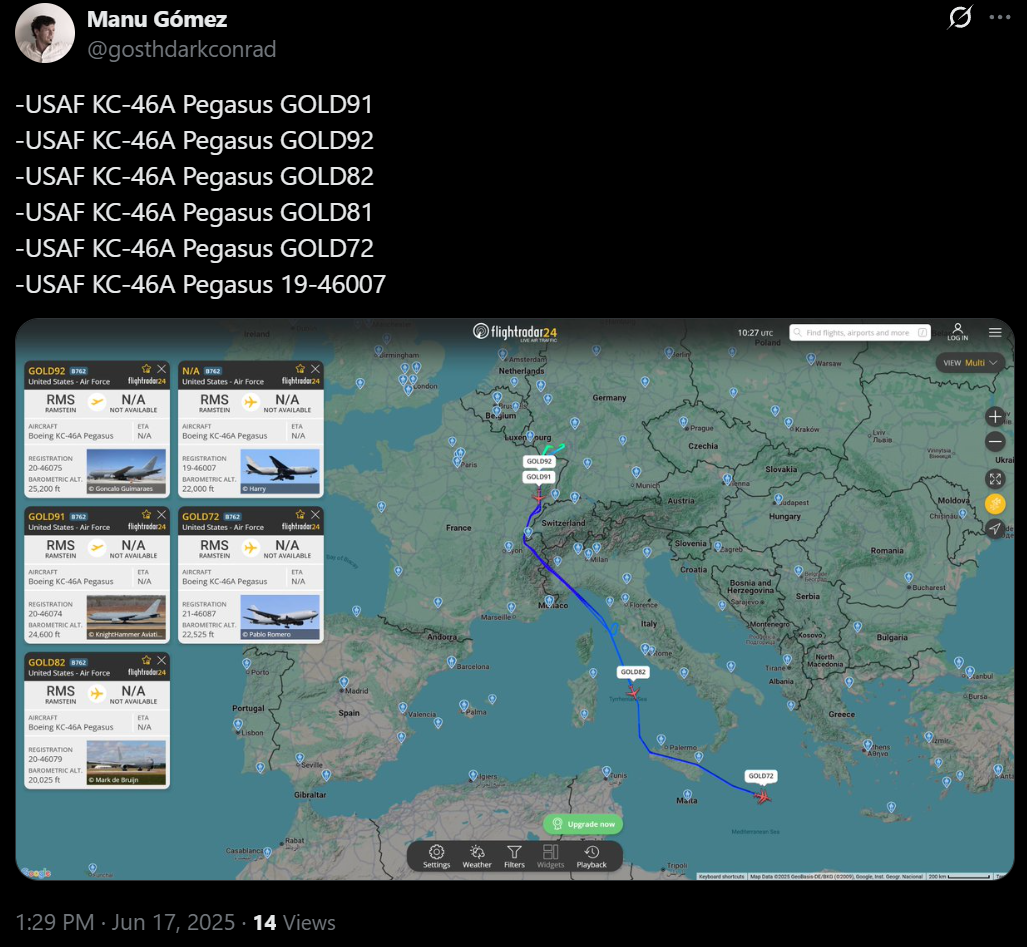The image size is (1027, 947).
Task: Close the GOLD92 flight card
Action: point(161,369)
